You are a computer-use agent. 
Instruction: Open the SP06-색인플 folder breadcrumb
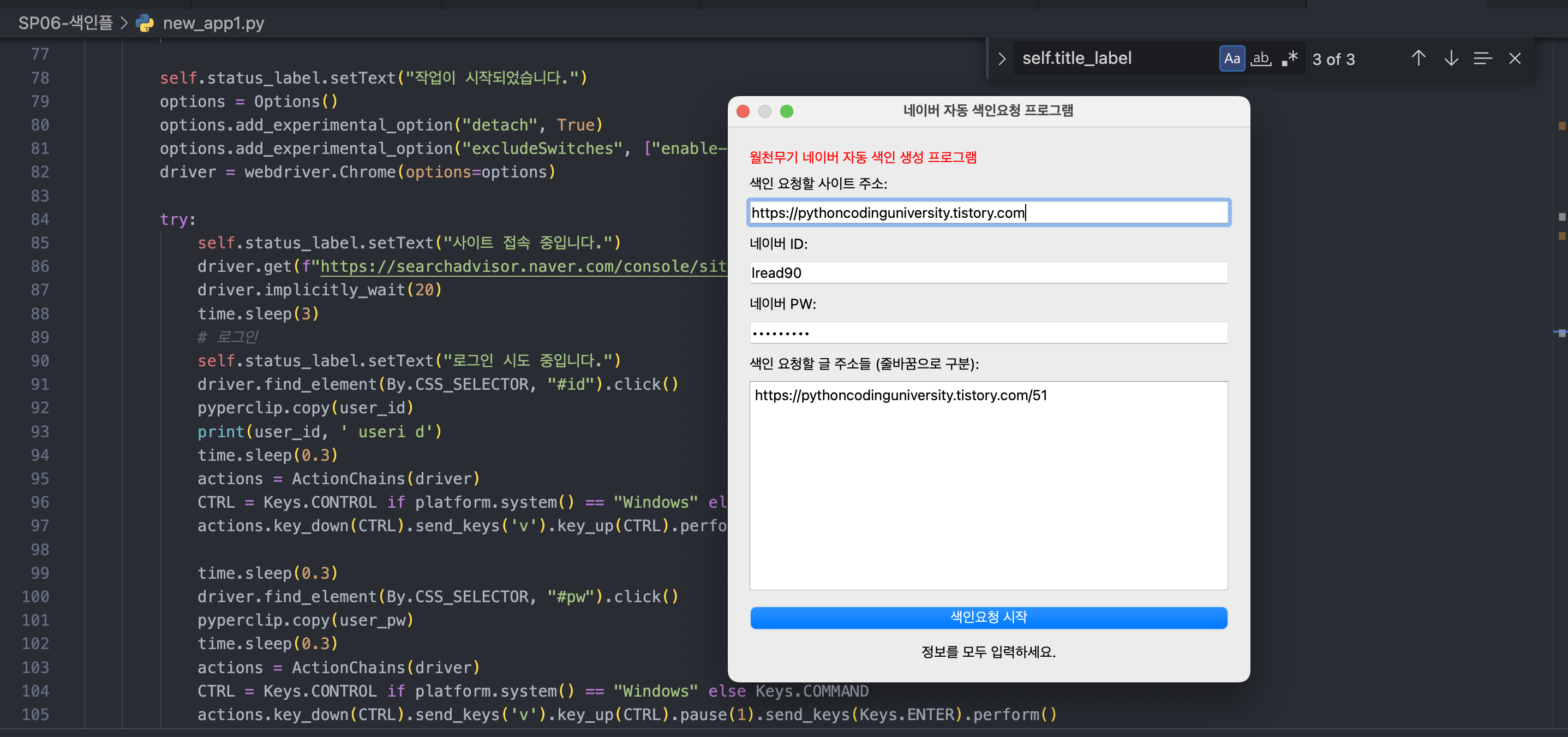65,23
